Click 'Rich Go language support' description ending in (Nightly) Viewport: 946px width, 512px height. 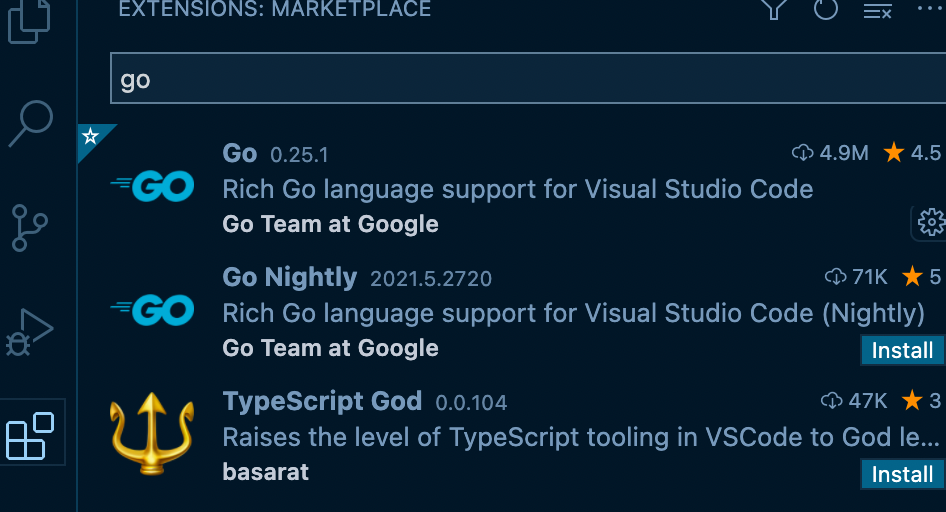click(x=574, y=314)
